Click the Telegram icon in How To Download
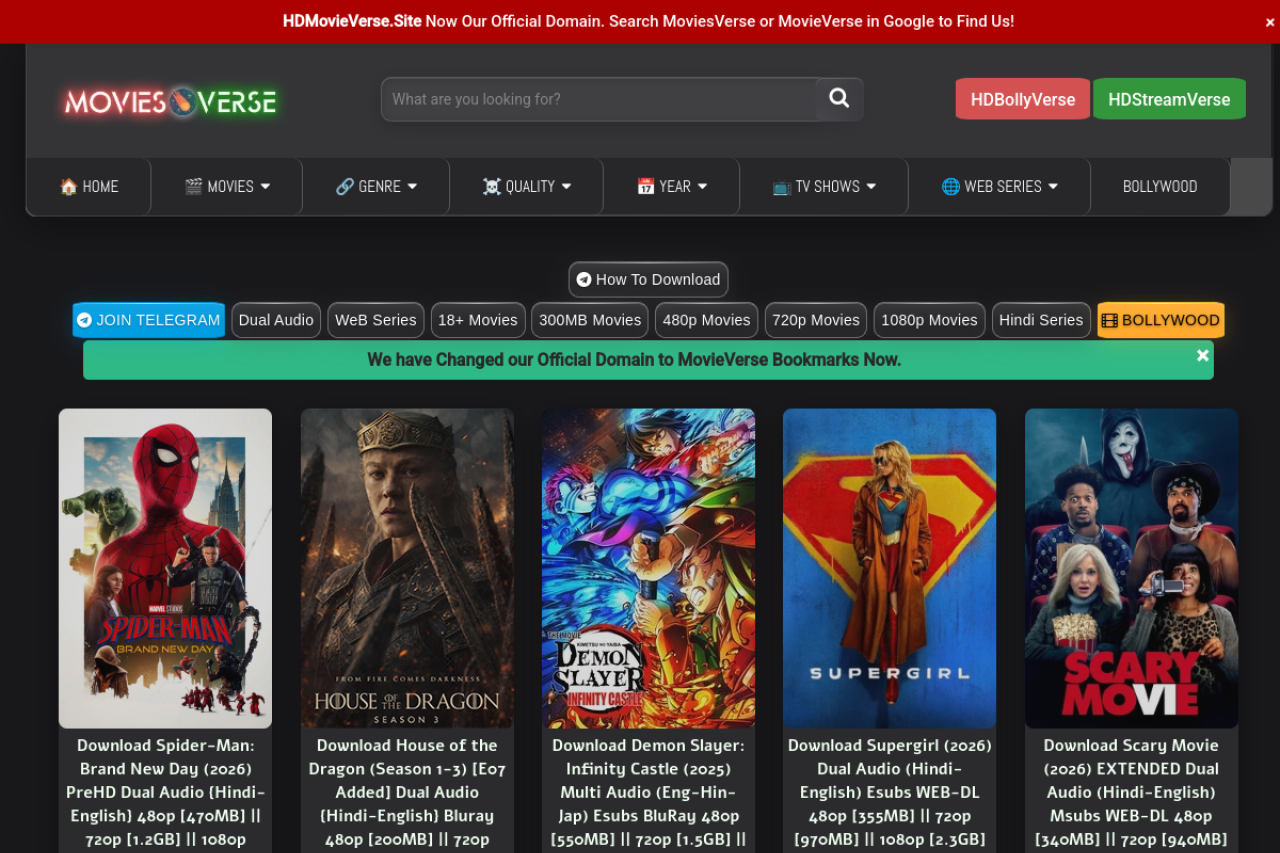1280x853 pixels. [x=584, y=280]
